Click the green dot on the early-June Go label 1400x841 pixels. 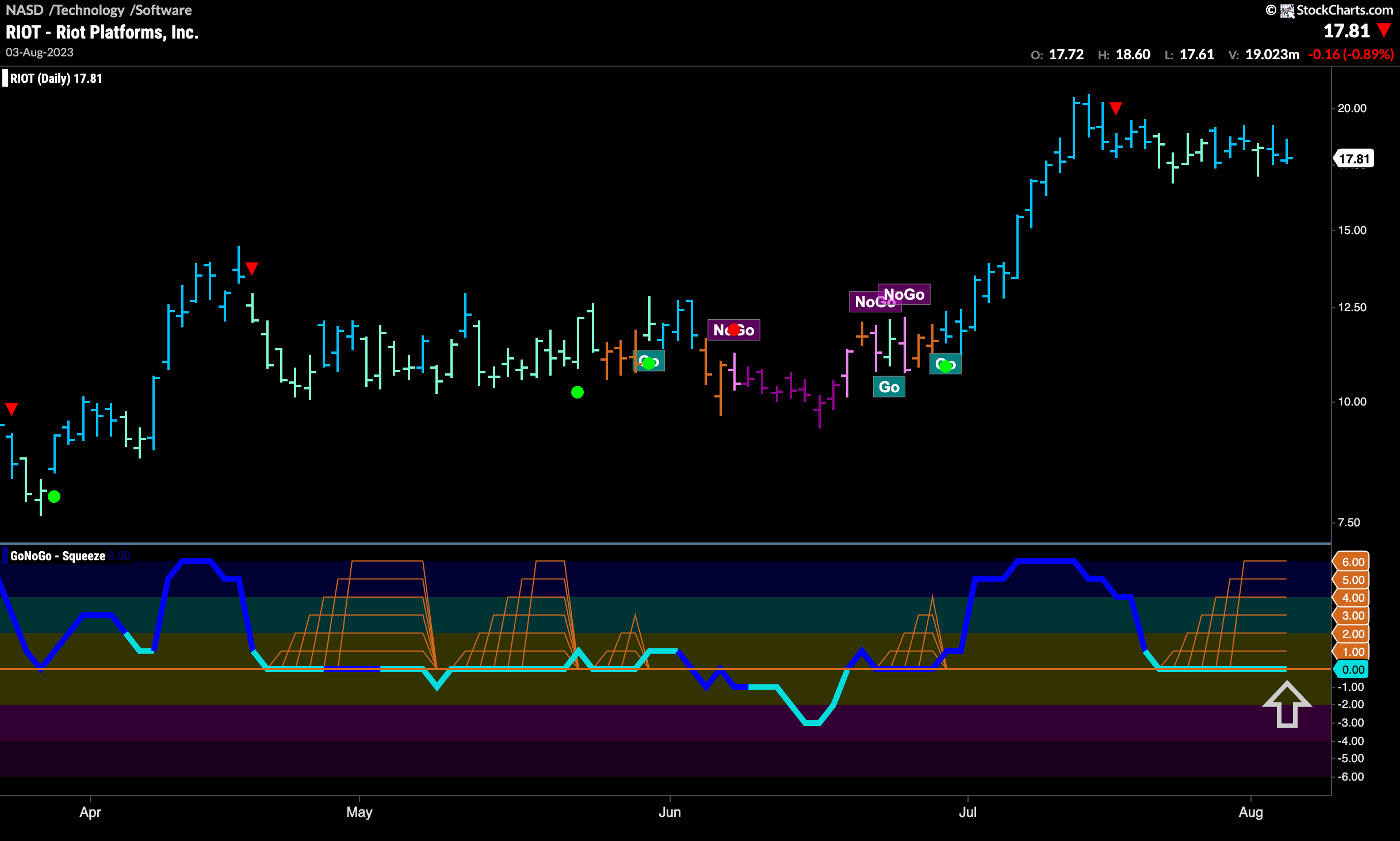649,364
